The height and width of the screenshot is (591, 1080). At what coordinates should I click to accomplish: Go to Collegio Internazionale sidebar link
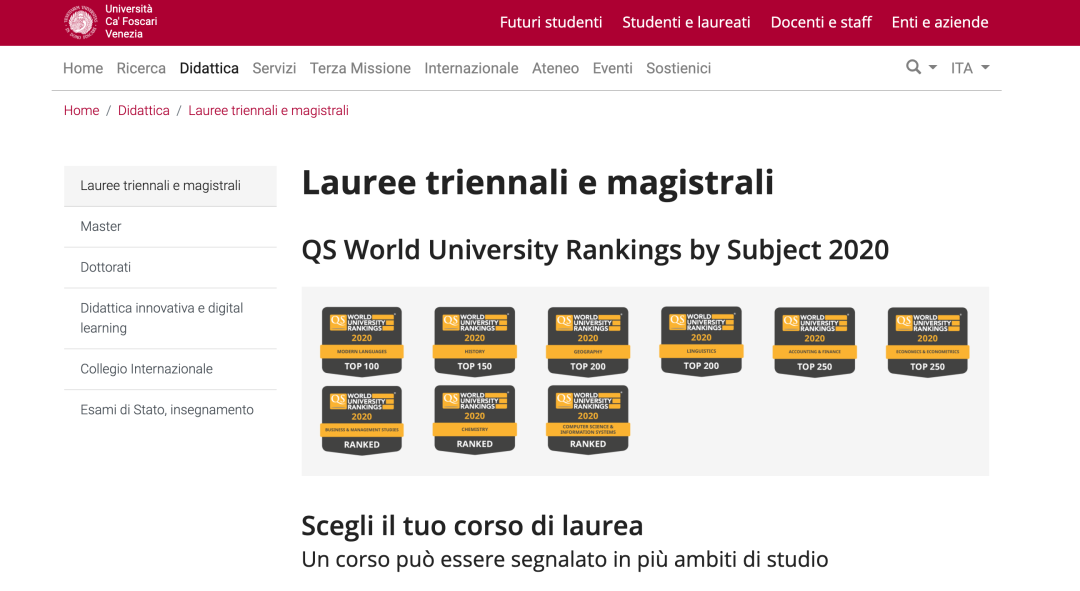coord(170,369)
